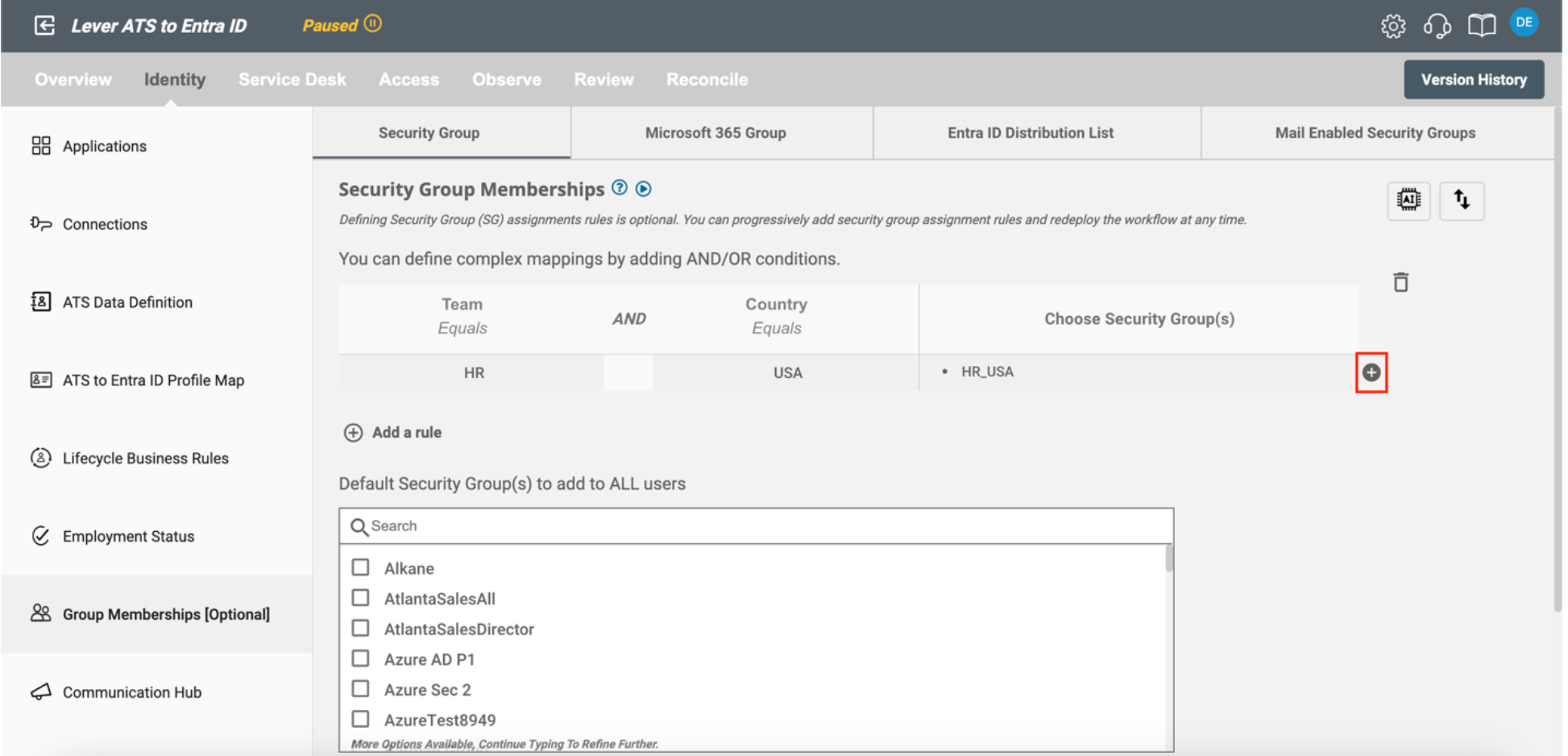Open the Service Desk menu
The image size is (1568, 756).
[292, 80]
